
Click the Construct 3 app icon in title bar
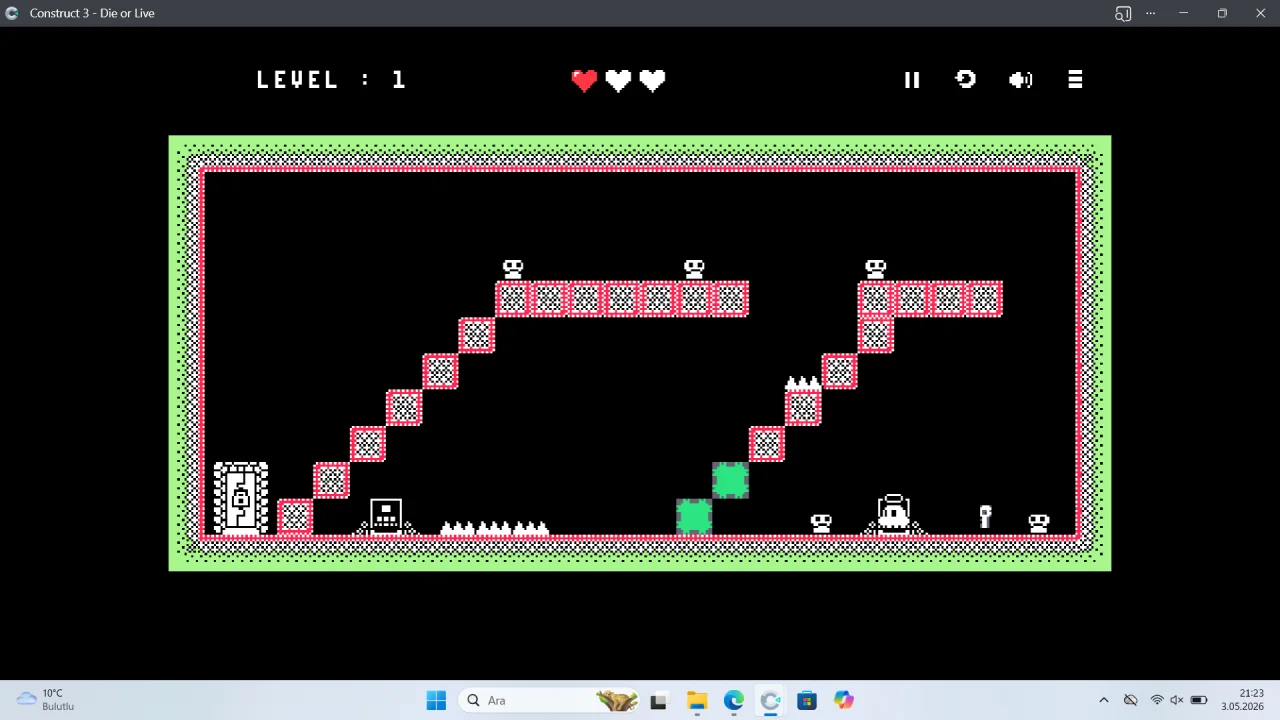[x=12, y=13]
